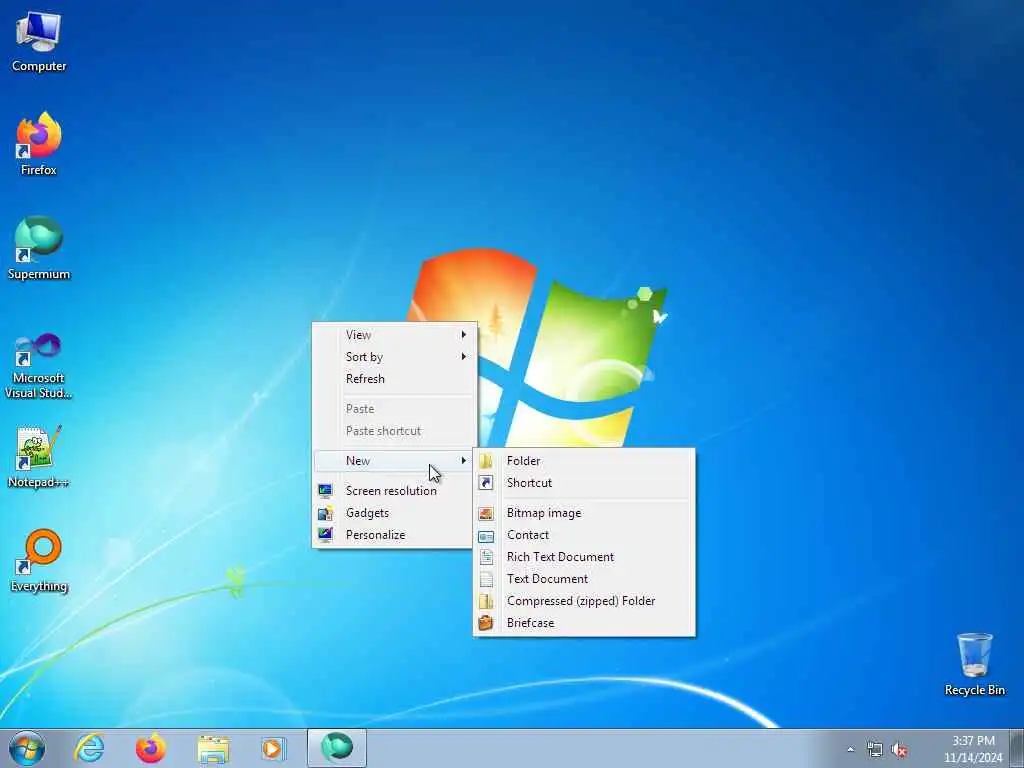The height and width of the screenshot is (768, 1024).
Task: Select the Microsoft Visual Studio shortcut
Action: (39, 366)
